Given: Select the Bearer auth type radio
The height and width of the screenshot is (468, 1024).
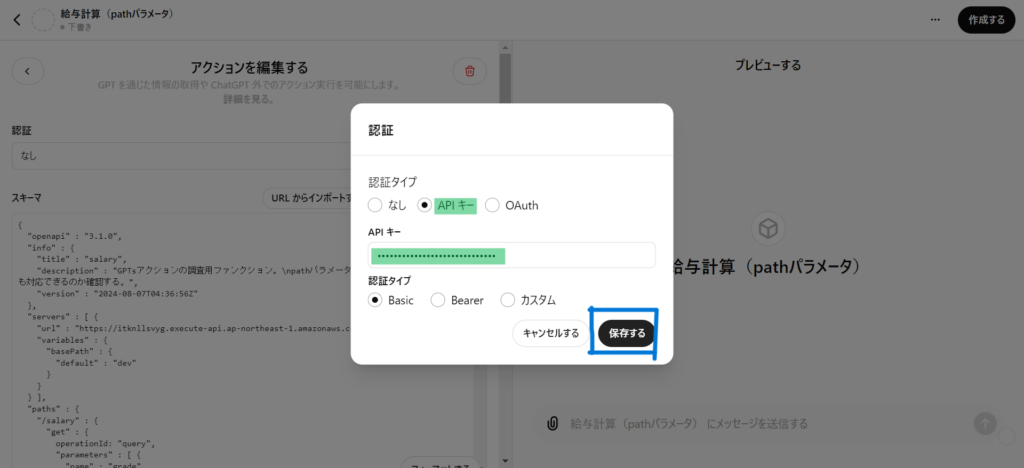Looking at the screenshot, I should pyautogui.click(x=438, y=300).
